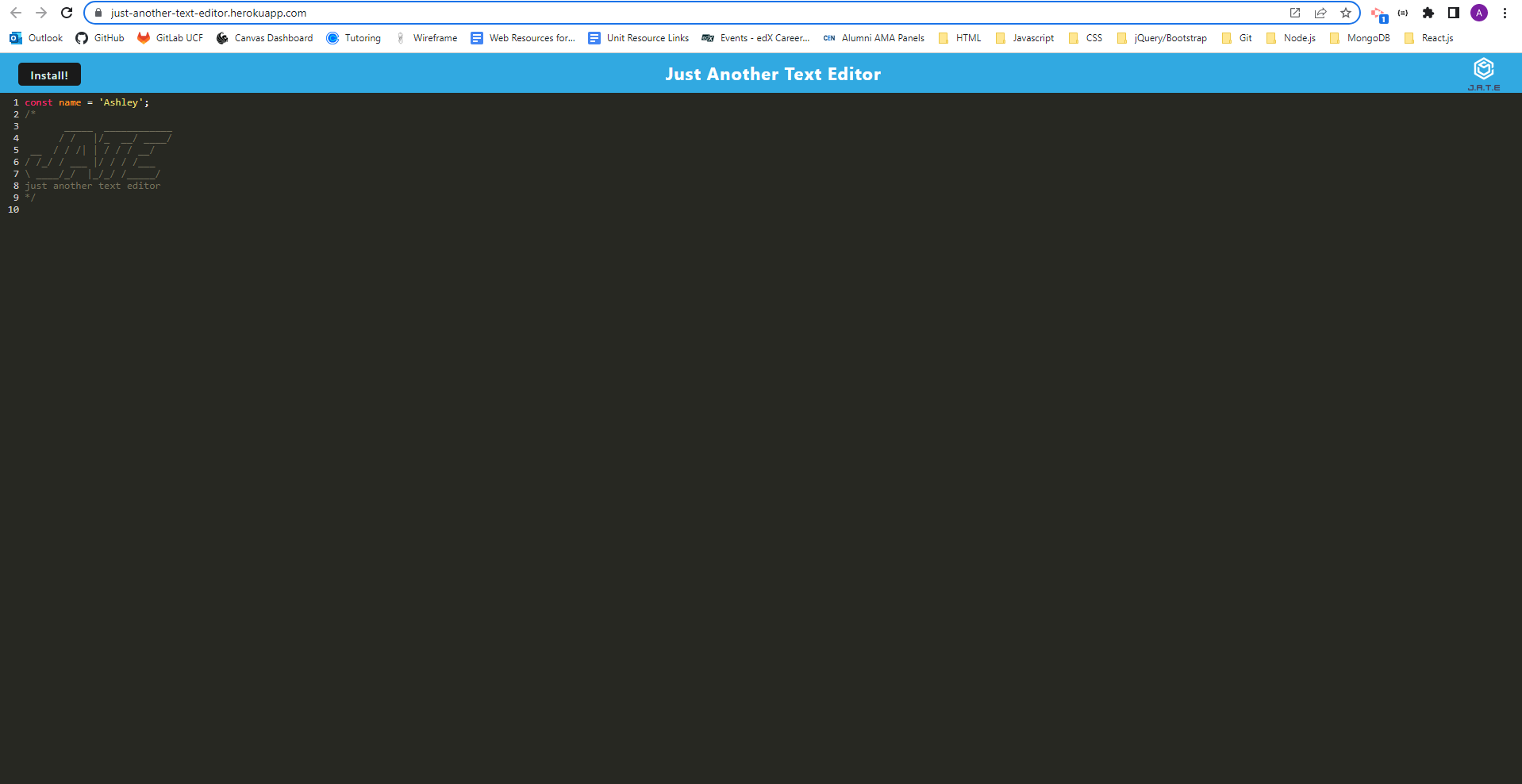Click the Canvas Dashboard bookmark icon

click(x=222, y=37)
